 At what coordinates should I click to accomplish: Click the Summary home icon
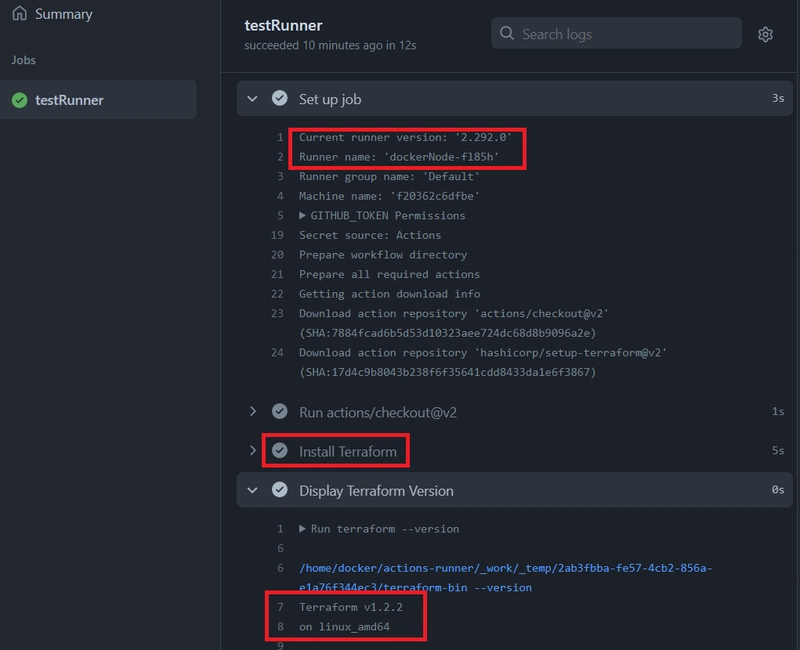19,14
